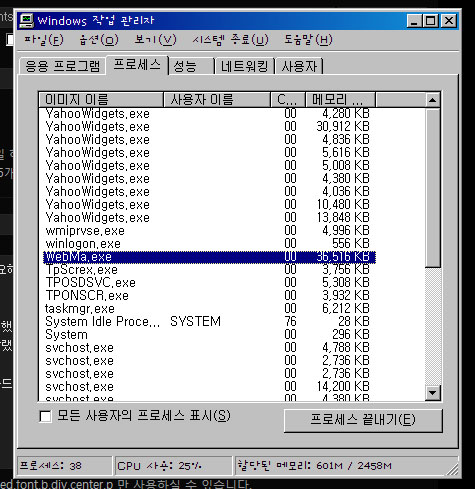Select the taskmgr.exe process row
The height and width of the screenshot is (489, 475).
pos(209,309)
